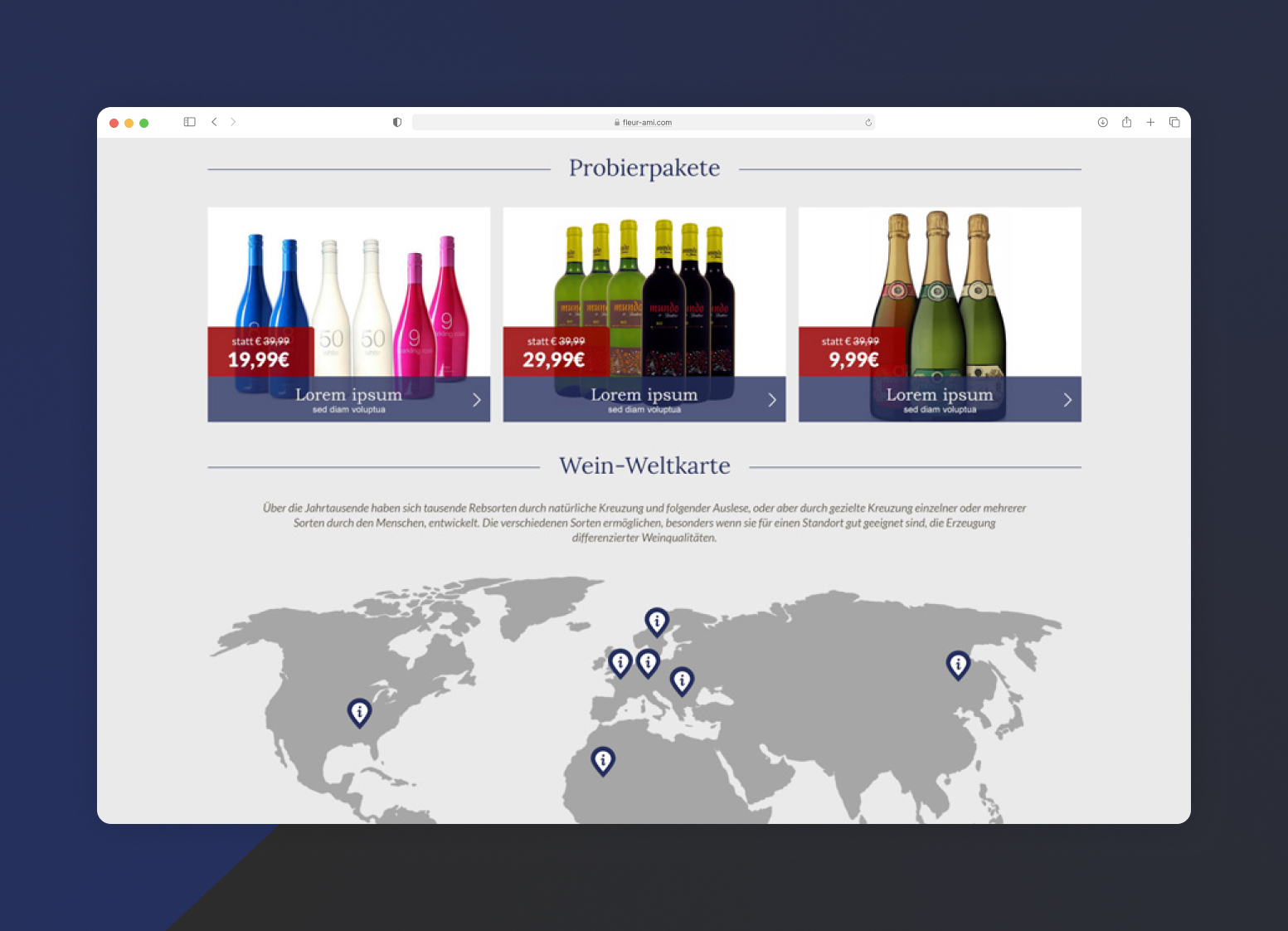This screenshot has width=1288, height=931.
Task: Click the East Asia map info pin
Action: [958, 664]
